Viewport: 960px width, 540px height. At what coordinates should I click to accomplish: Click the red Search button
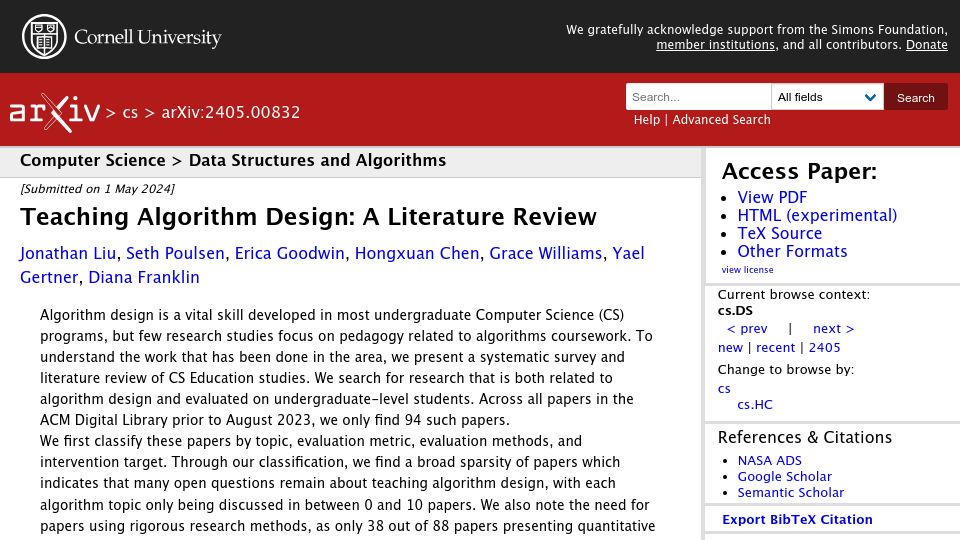click(x=915, y=97)
